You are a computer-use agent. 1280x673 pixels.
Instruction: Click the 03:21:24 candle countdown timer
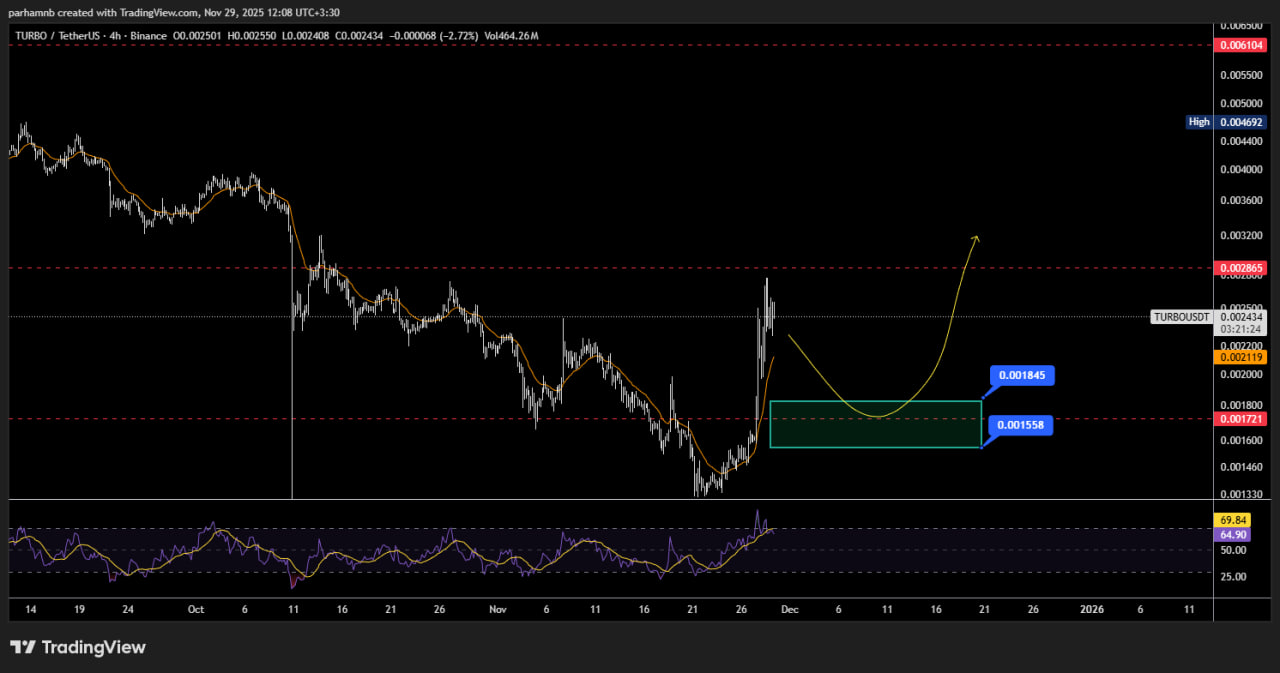point(1240,329)
